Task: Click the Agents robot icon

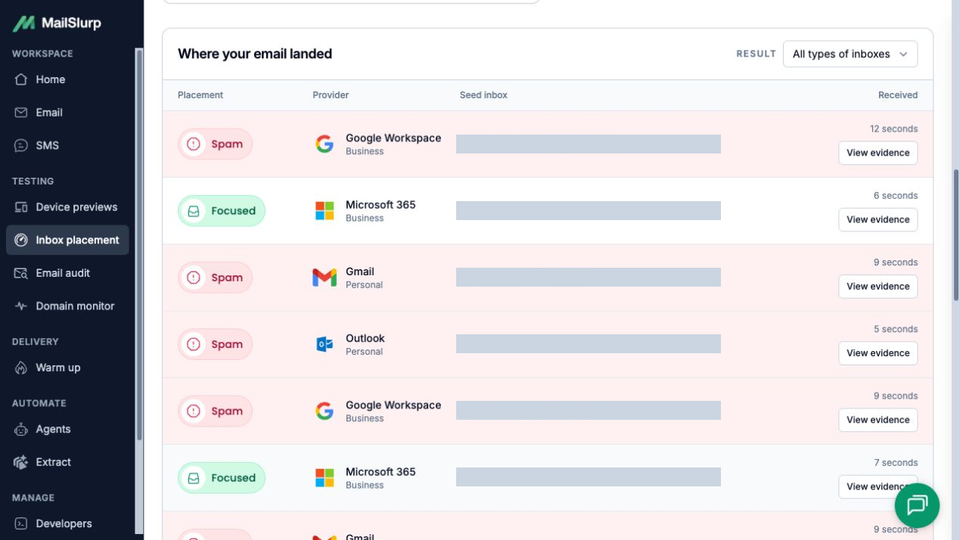Action: click(x=21, y=429)
